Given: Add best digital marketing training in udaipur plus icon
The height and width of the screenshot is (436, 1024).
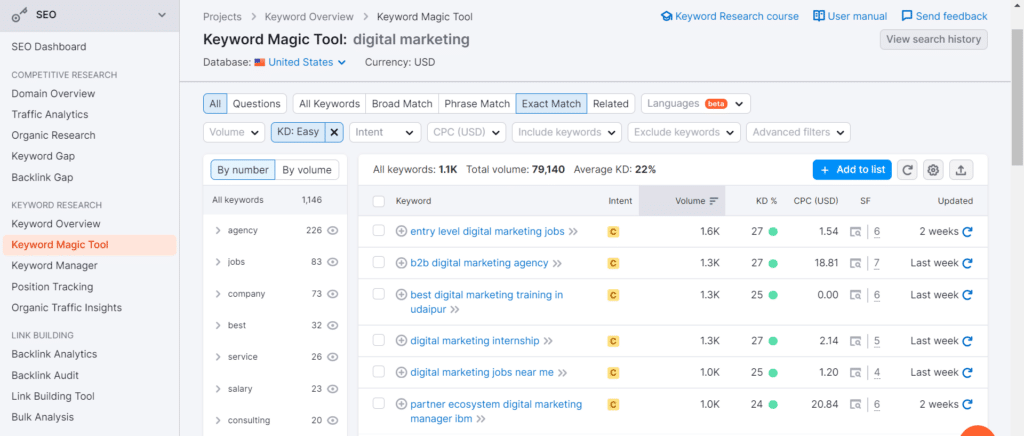Looking at the screenshot, I should [402, 295].
